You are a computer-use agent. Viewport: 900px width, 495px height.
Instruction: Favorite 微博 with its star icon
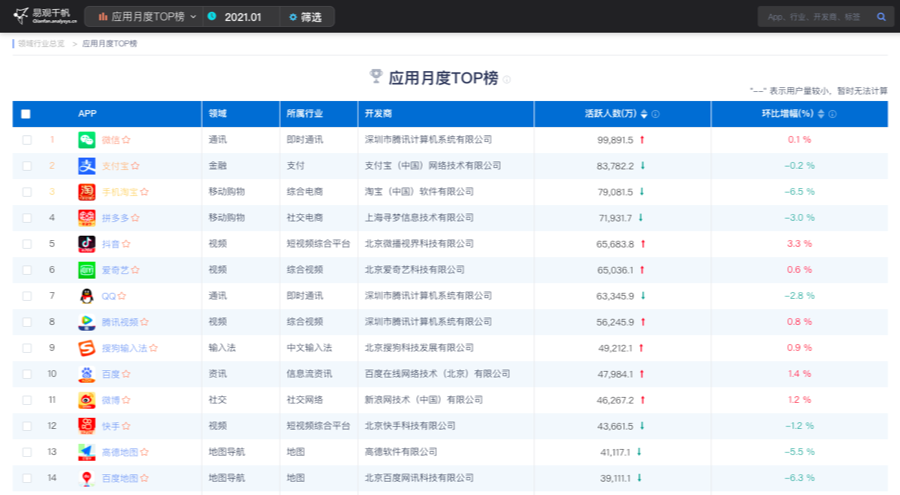coord(126,400)
